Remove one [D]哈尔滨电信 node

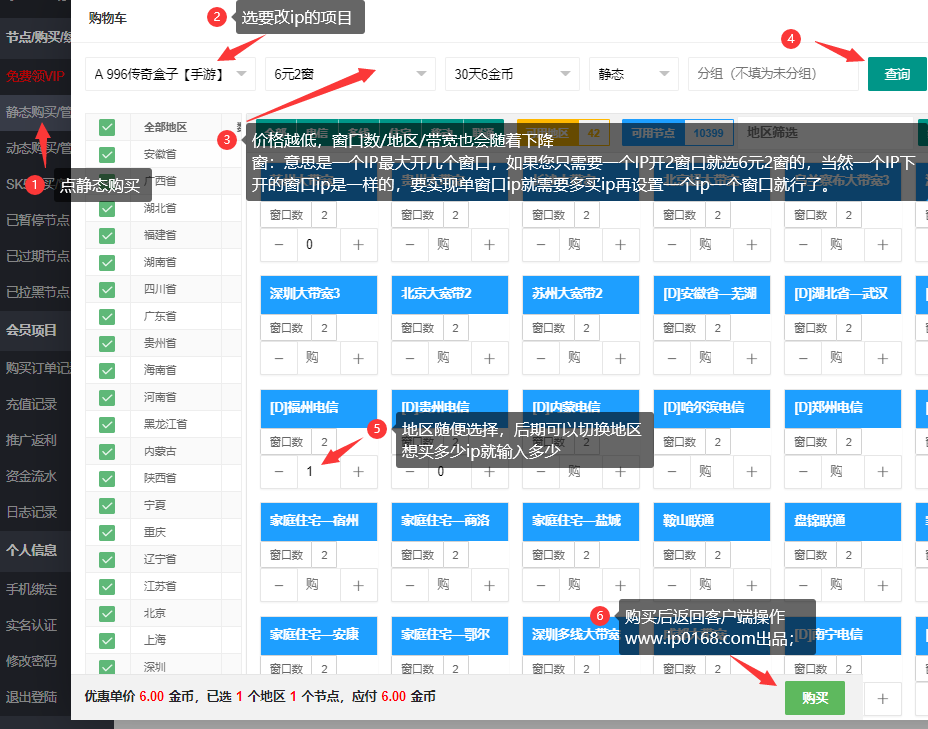672,472
